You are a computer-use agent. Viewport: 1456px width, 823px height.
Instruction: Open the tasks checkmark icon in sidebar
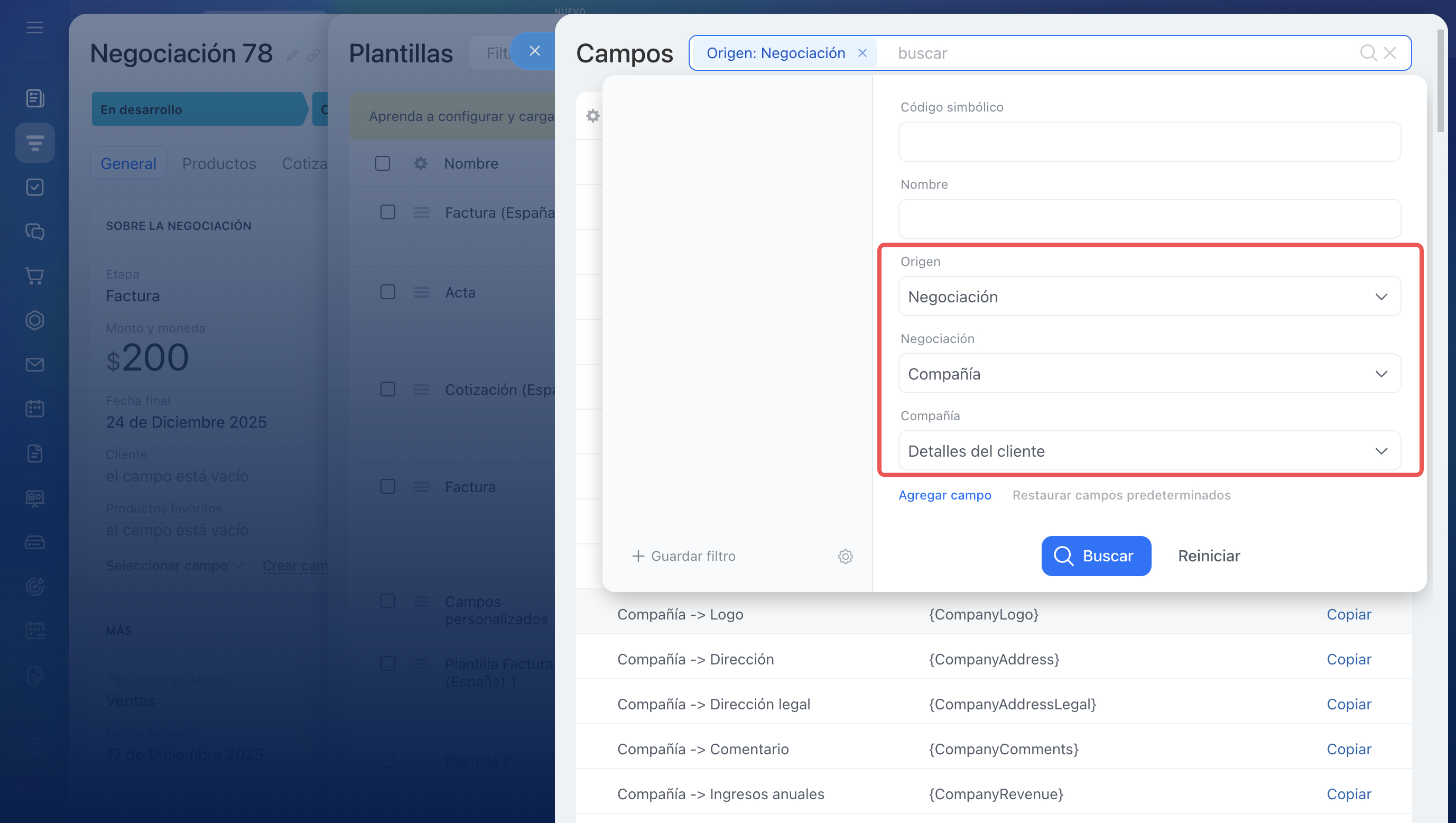pos(34,187)
